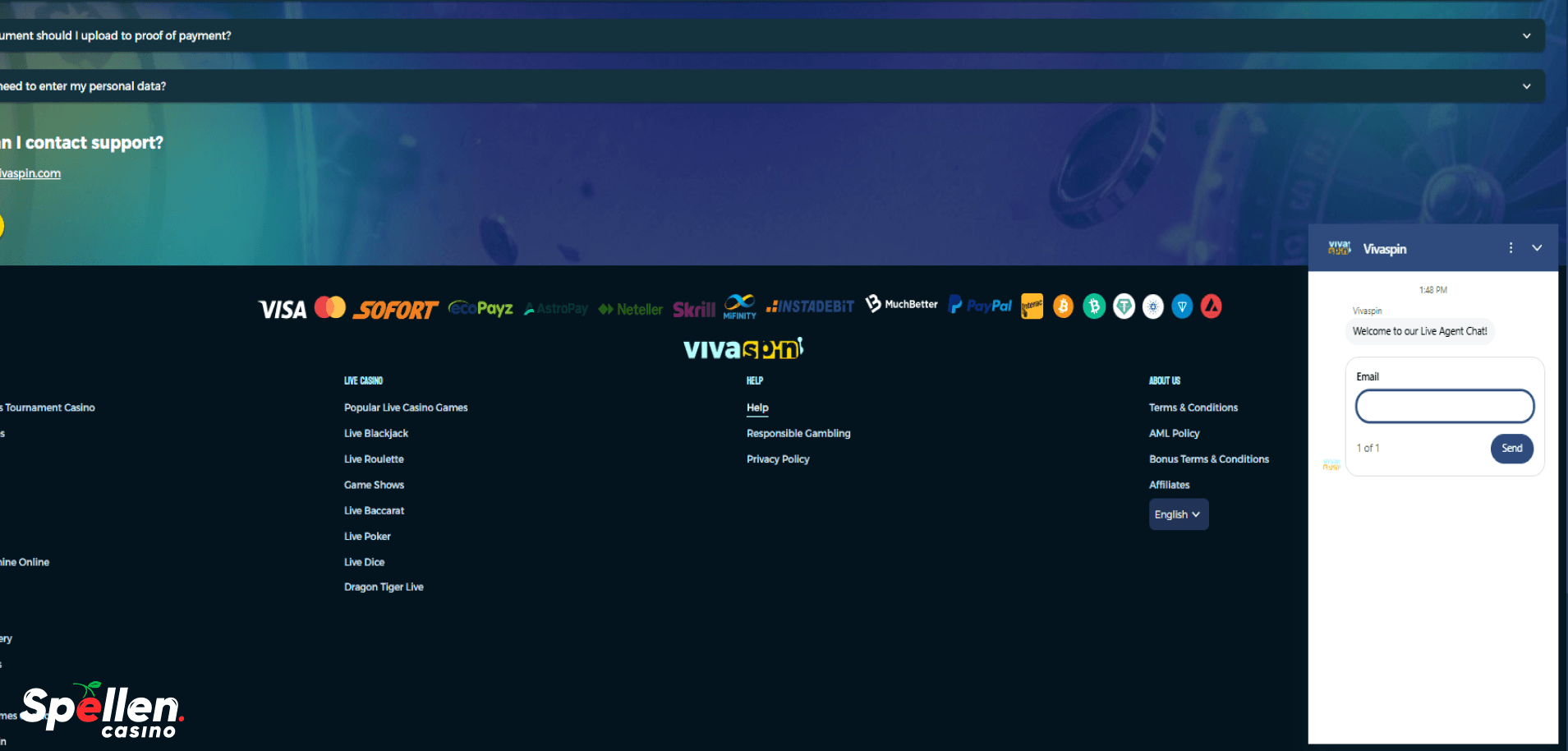Open the Live Poker link
The width and height of the screenshot is (1568, 751).
[367, 537]
